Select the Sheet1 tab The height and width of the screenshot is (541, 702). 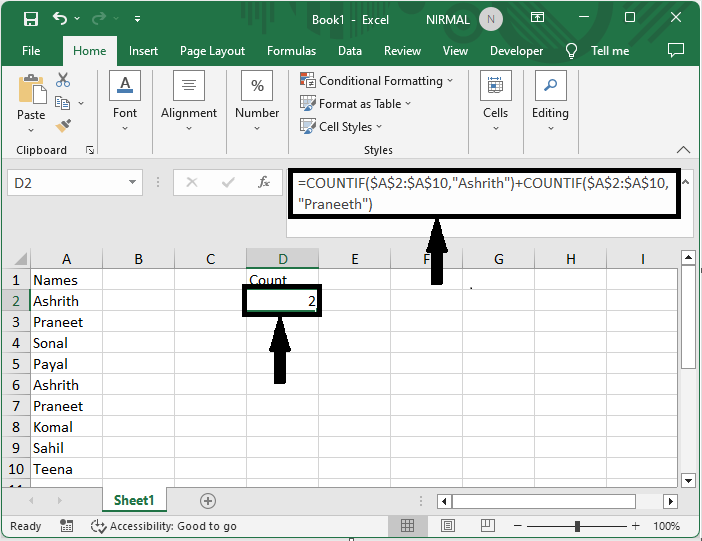pos(134,500)
